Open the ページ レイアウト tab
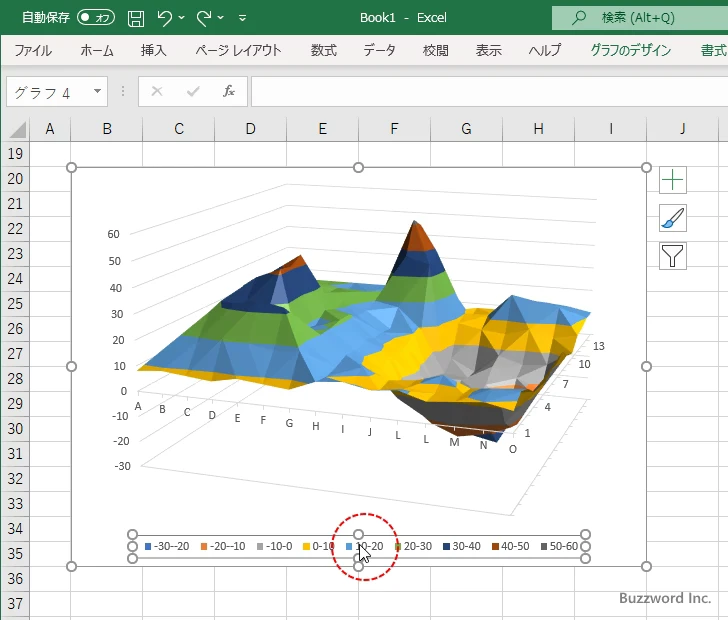728x620 pixels. coord(238,50)
